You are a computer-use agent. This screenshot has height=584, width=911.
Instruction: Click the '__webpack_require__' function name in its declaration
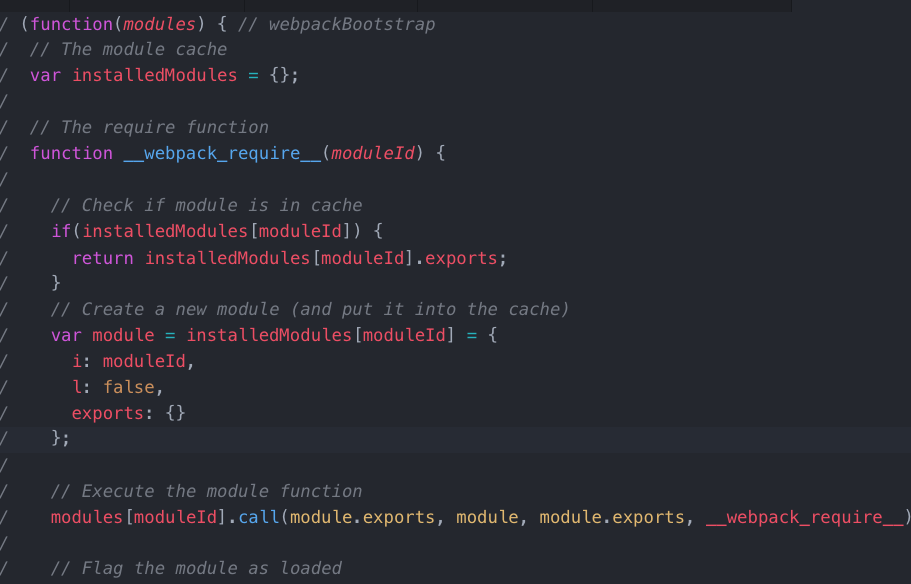click(x=222, y=153)
